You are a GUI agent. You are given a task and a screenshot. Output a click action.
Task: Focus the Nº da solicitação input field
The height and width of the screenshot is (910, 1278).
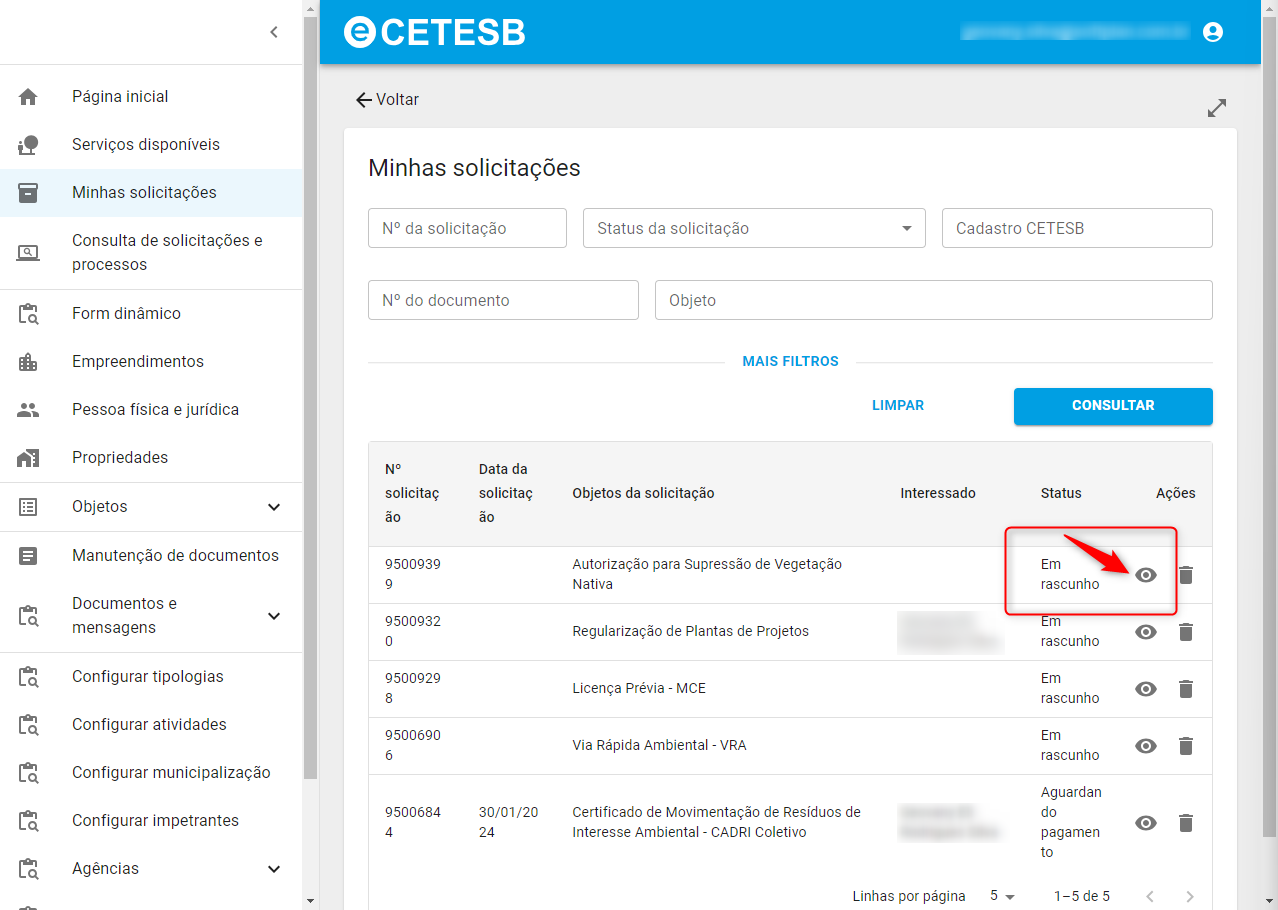tap(467, 228)
